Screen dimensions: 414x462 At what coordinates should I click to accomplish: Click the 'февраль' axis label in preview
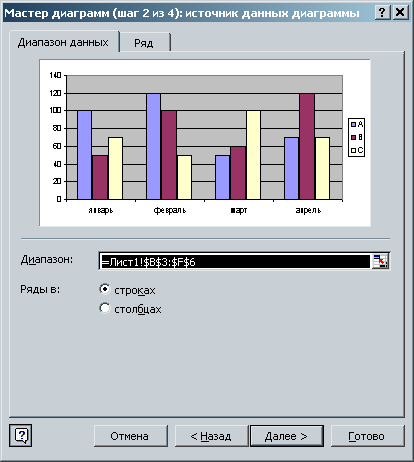pos(170,210)
